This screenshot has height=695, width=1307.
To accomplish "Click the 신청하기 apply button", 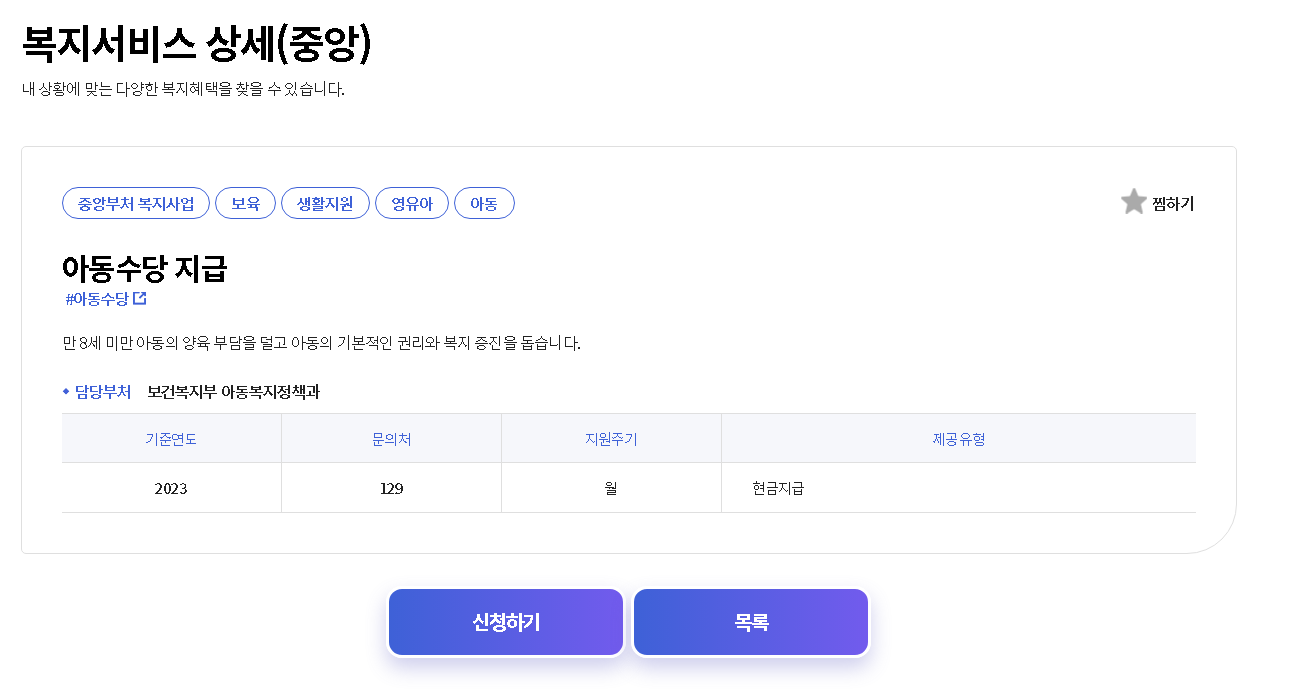I will [505, 621].
